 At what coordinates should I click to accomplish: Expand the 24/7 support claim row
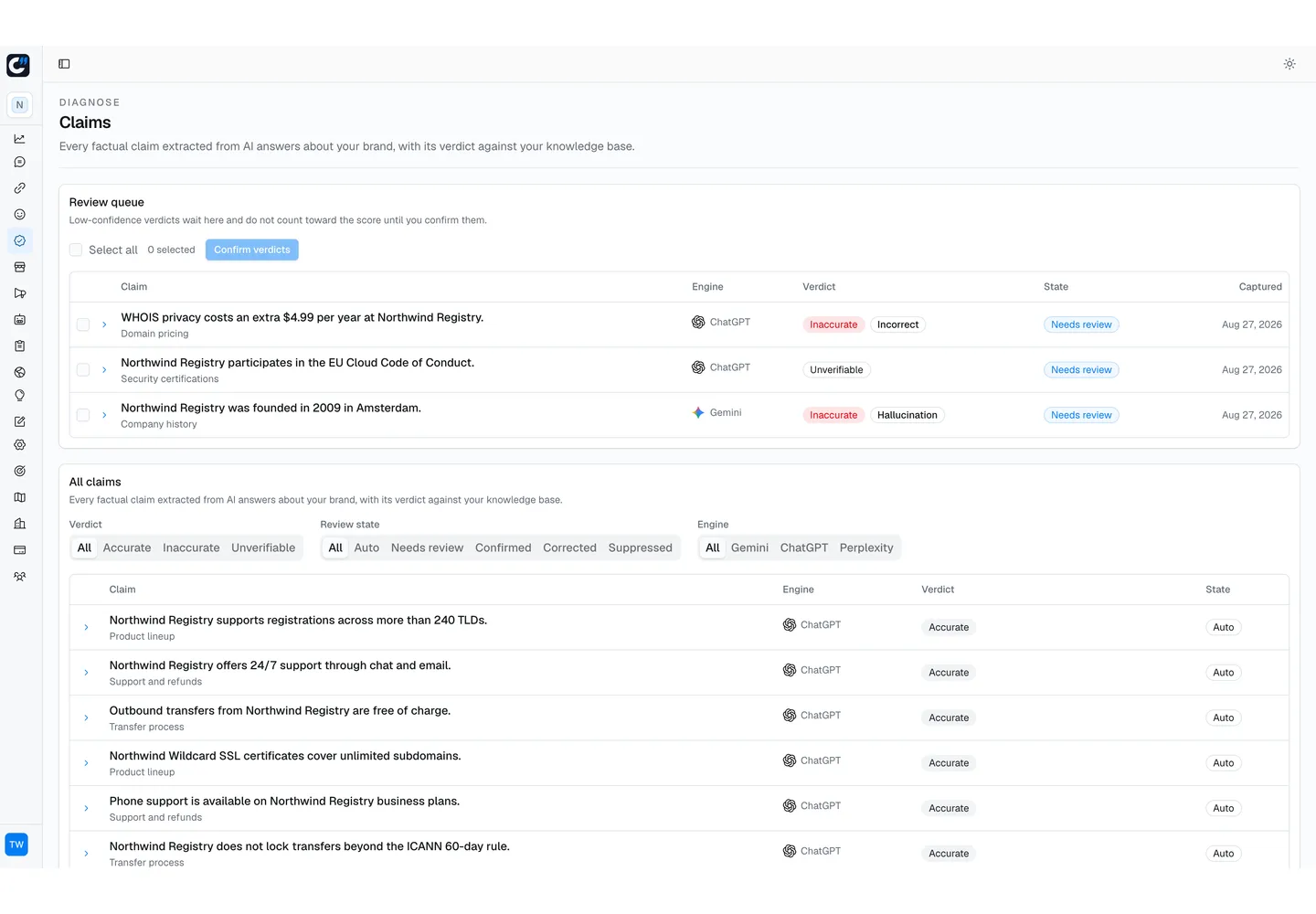[87, 674]
